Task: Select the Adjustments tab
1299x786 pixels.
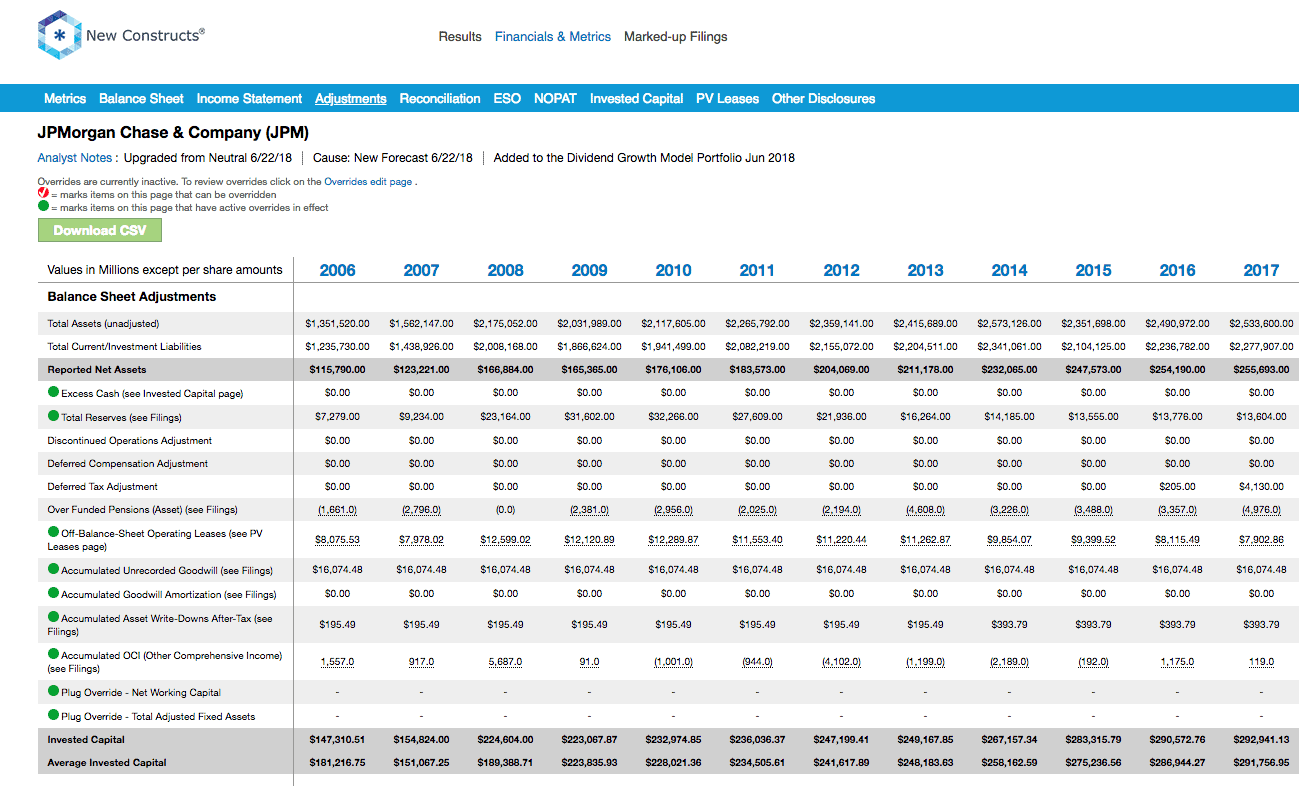Action: click(351, 99)
